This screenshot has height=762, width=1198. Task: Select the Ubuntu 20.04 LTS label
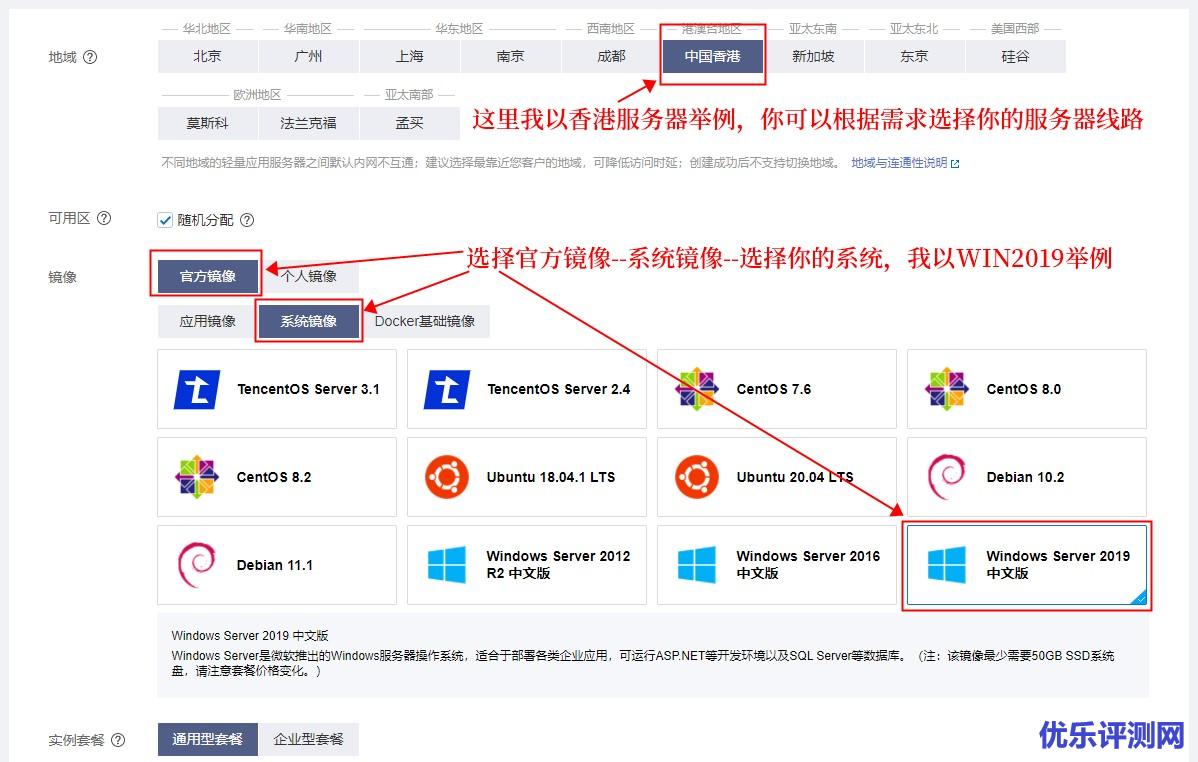click(x=795, y=477)
